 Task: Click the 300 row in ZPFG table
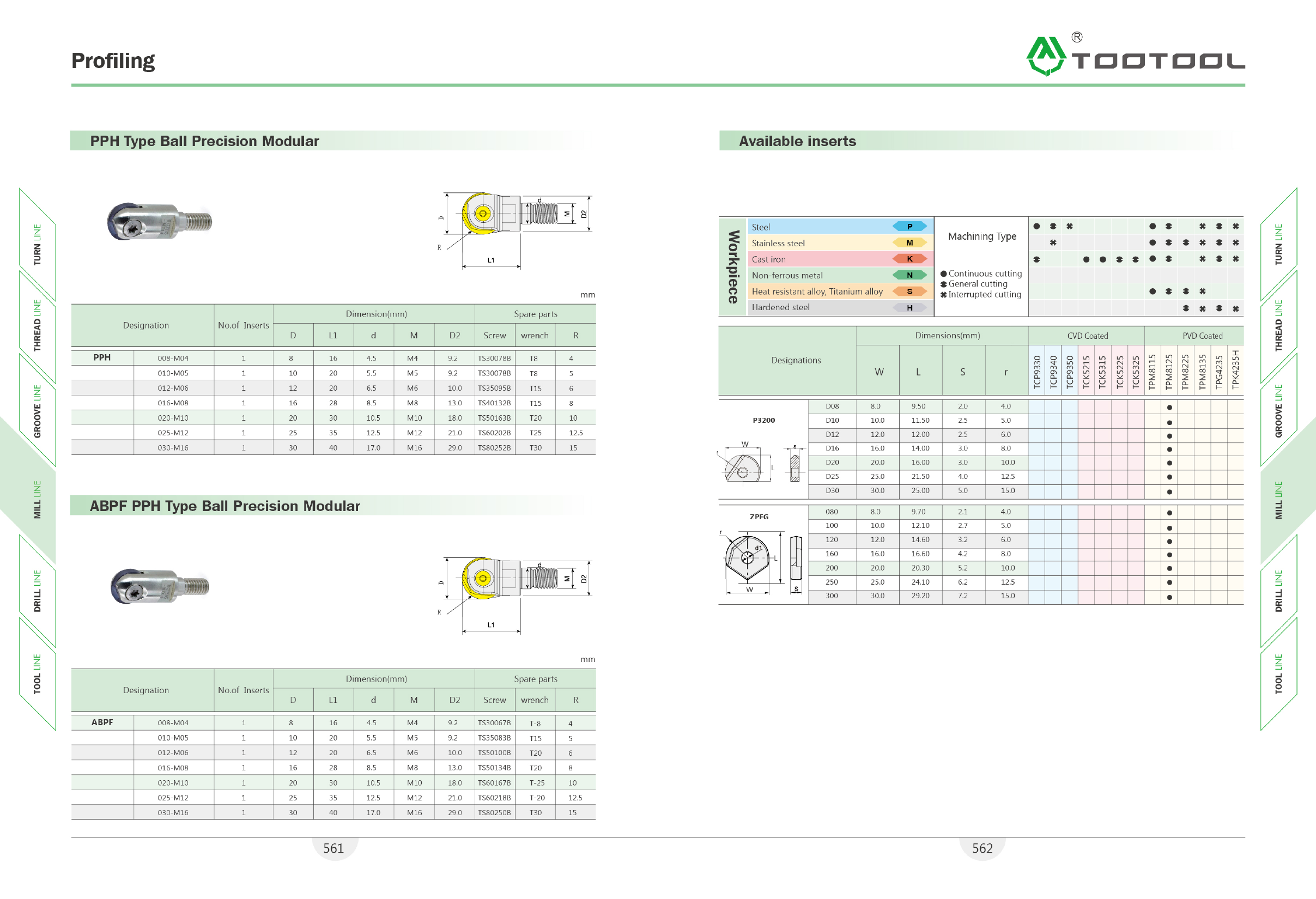click(x=1026, y=596)
